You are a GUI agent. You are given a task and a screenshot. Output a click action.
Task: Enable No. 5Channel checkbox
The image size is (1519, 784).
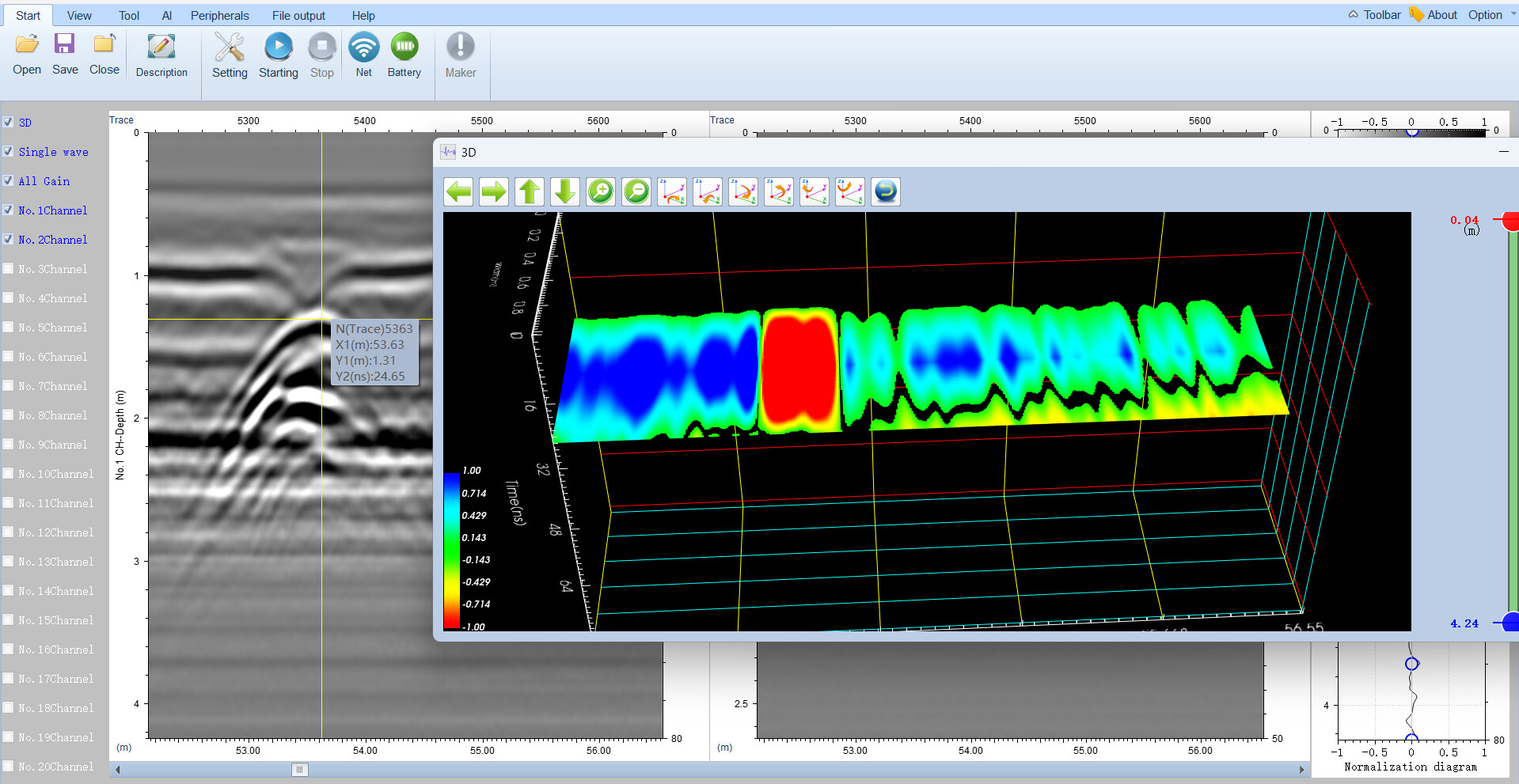pos(8,327)
